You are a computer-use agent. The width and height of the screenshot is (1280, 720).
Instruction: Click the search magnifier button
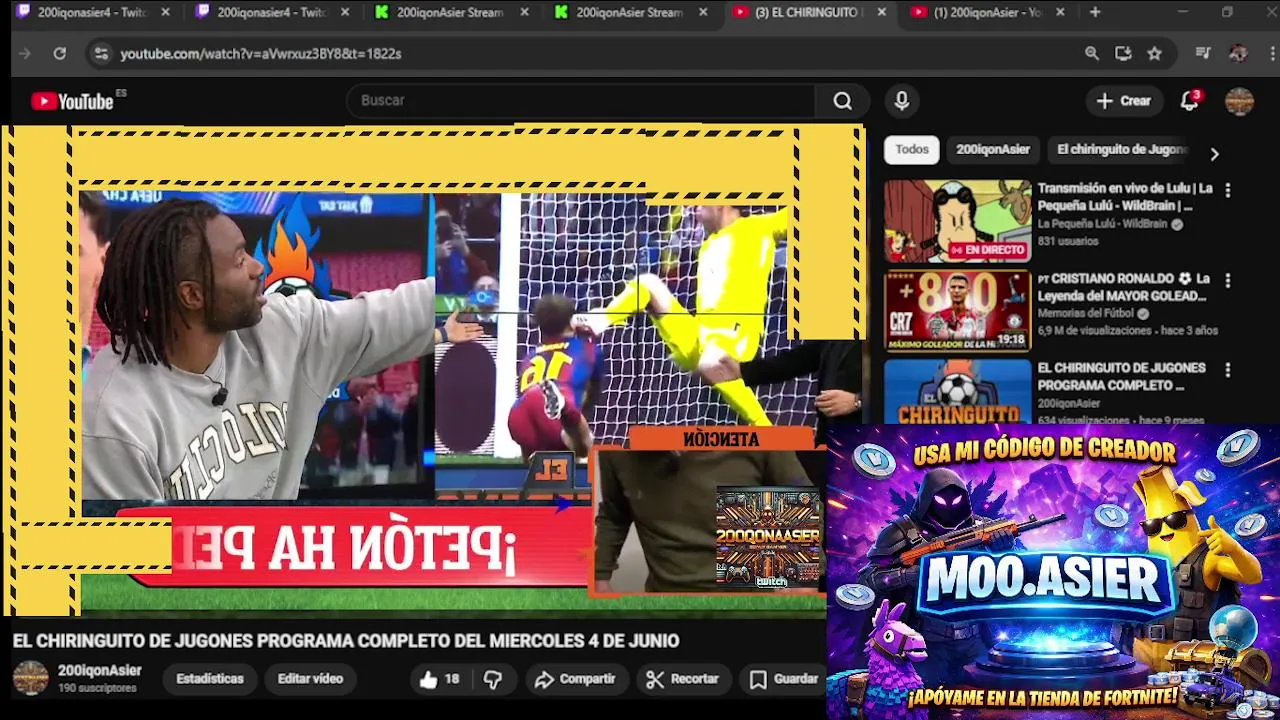(842, 101)
